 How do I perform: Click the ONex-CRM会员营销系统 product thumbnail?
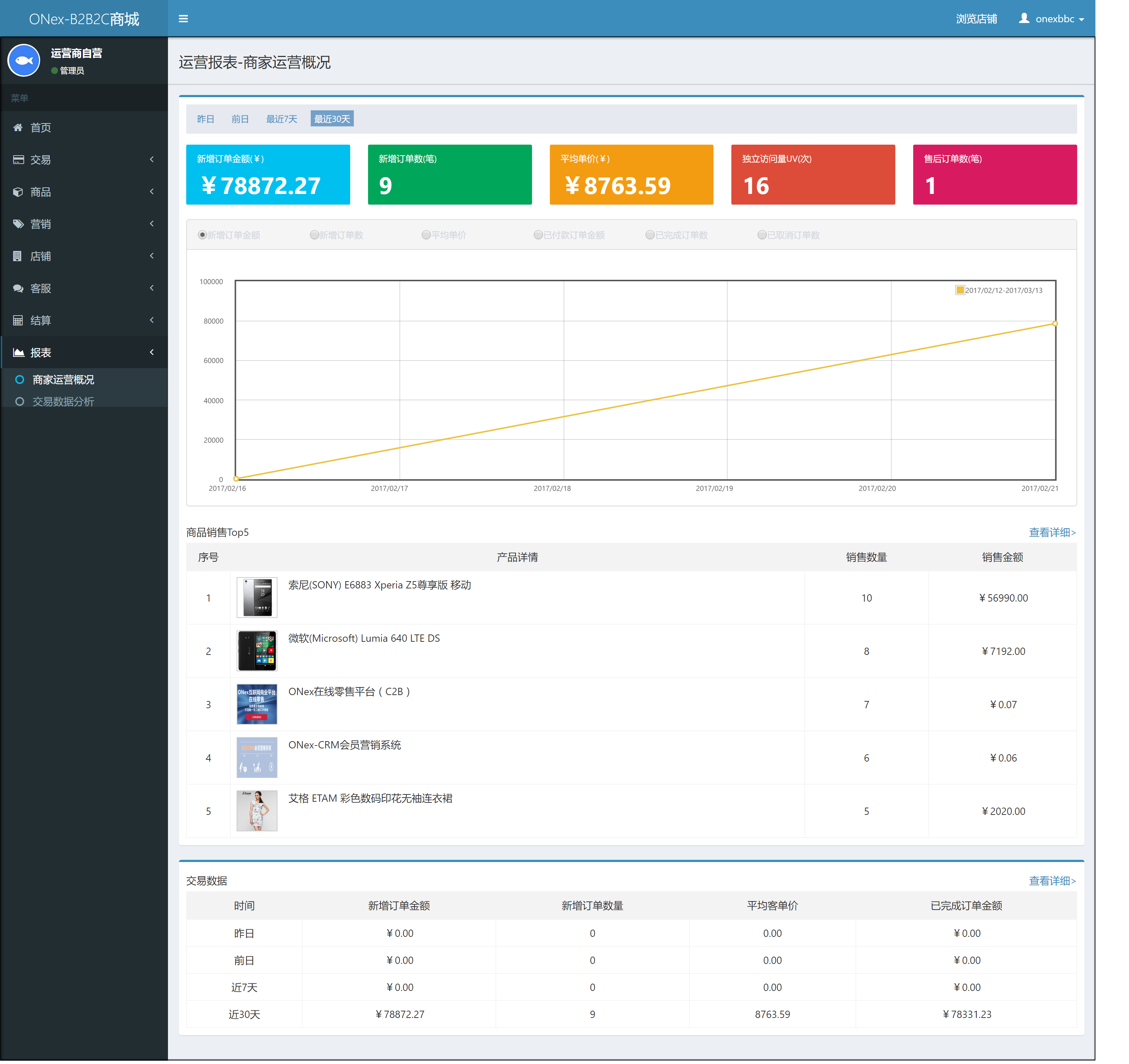257,758
